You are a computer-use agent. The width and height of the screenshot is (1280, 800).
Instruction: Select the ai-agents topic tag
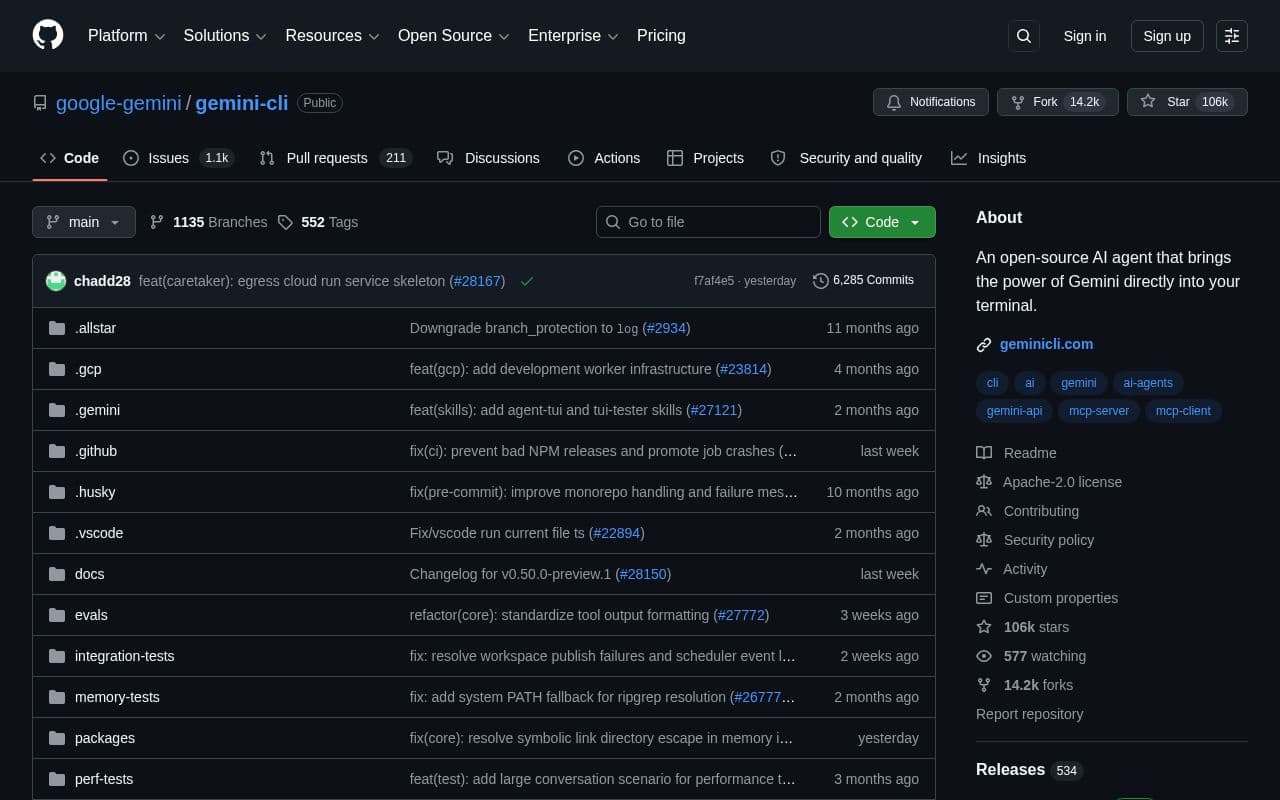pyautogui.click(x=1148, y=383)
